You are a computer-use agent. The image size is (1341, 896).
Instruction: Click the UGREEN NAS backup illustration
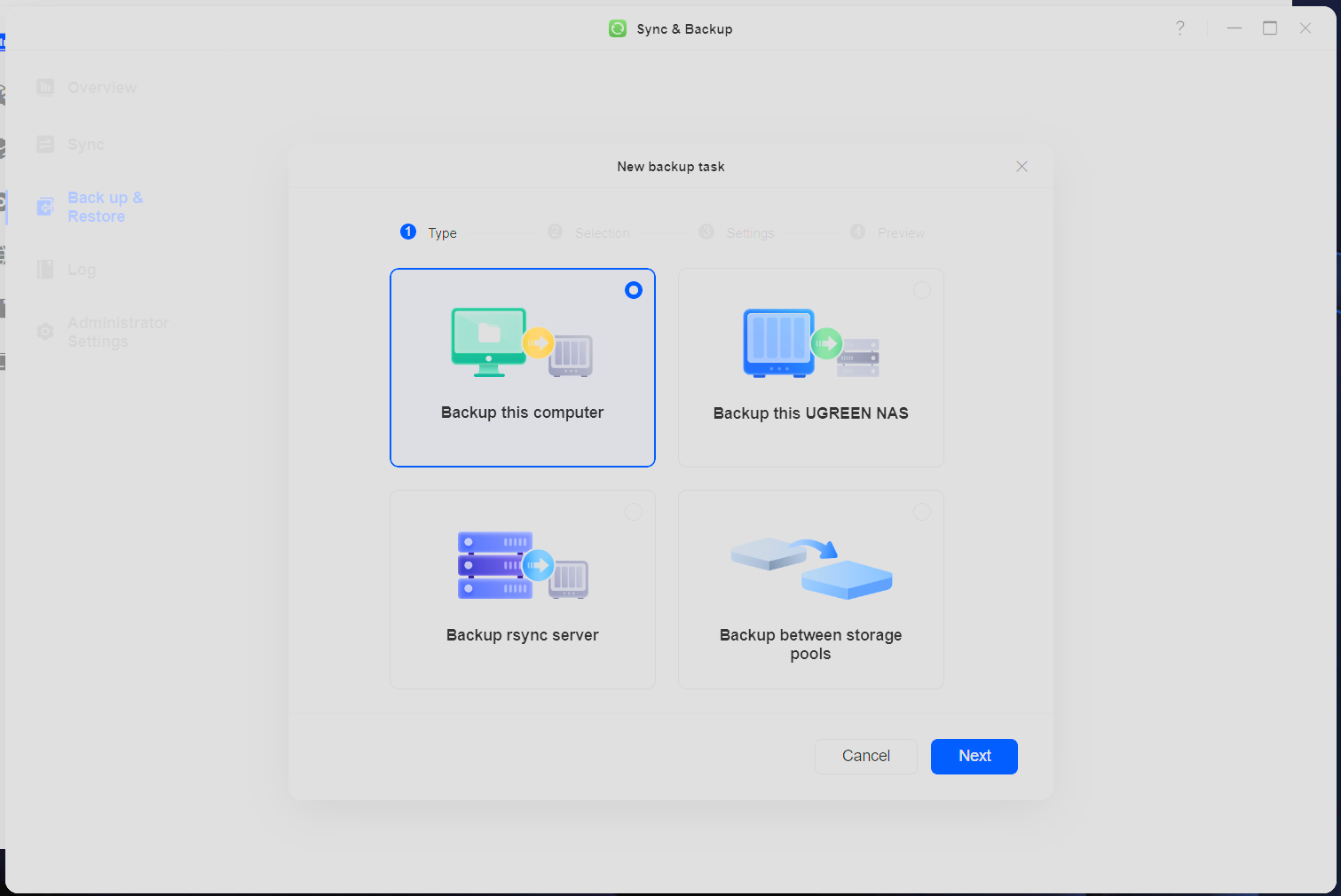point(810,342)
